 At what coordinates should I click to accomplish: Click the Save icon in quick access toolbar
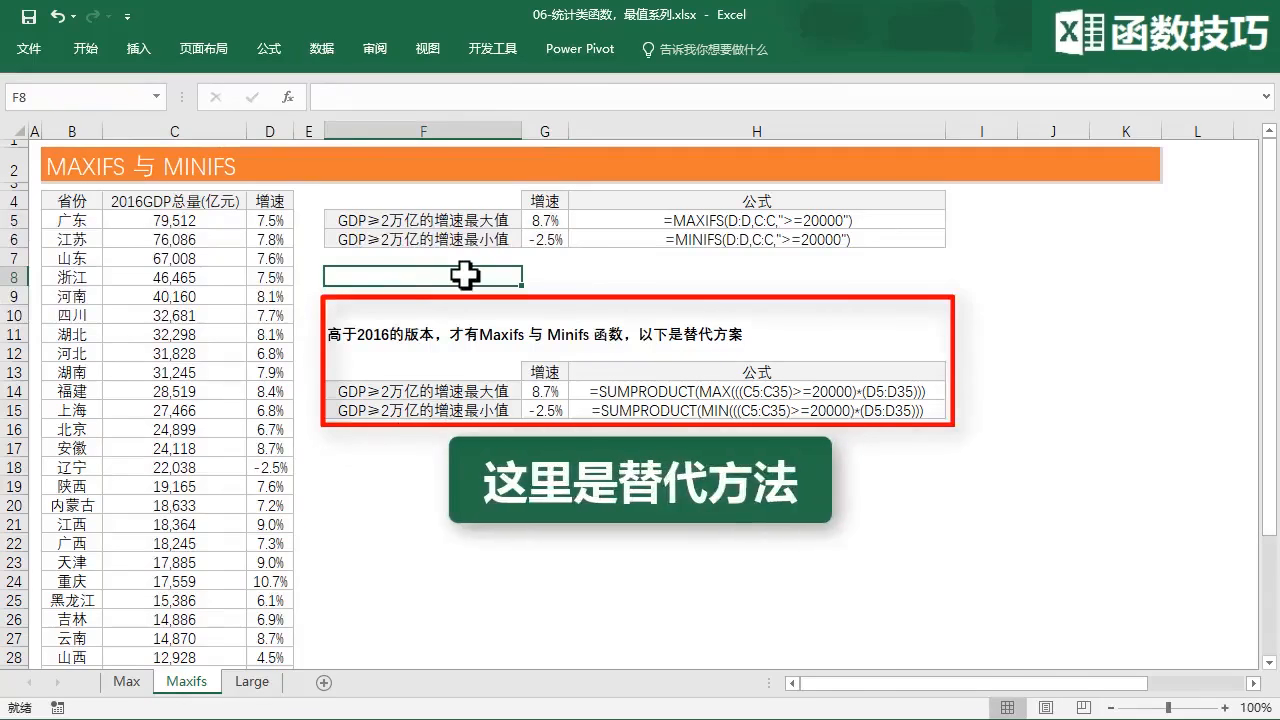(28, 16)
